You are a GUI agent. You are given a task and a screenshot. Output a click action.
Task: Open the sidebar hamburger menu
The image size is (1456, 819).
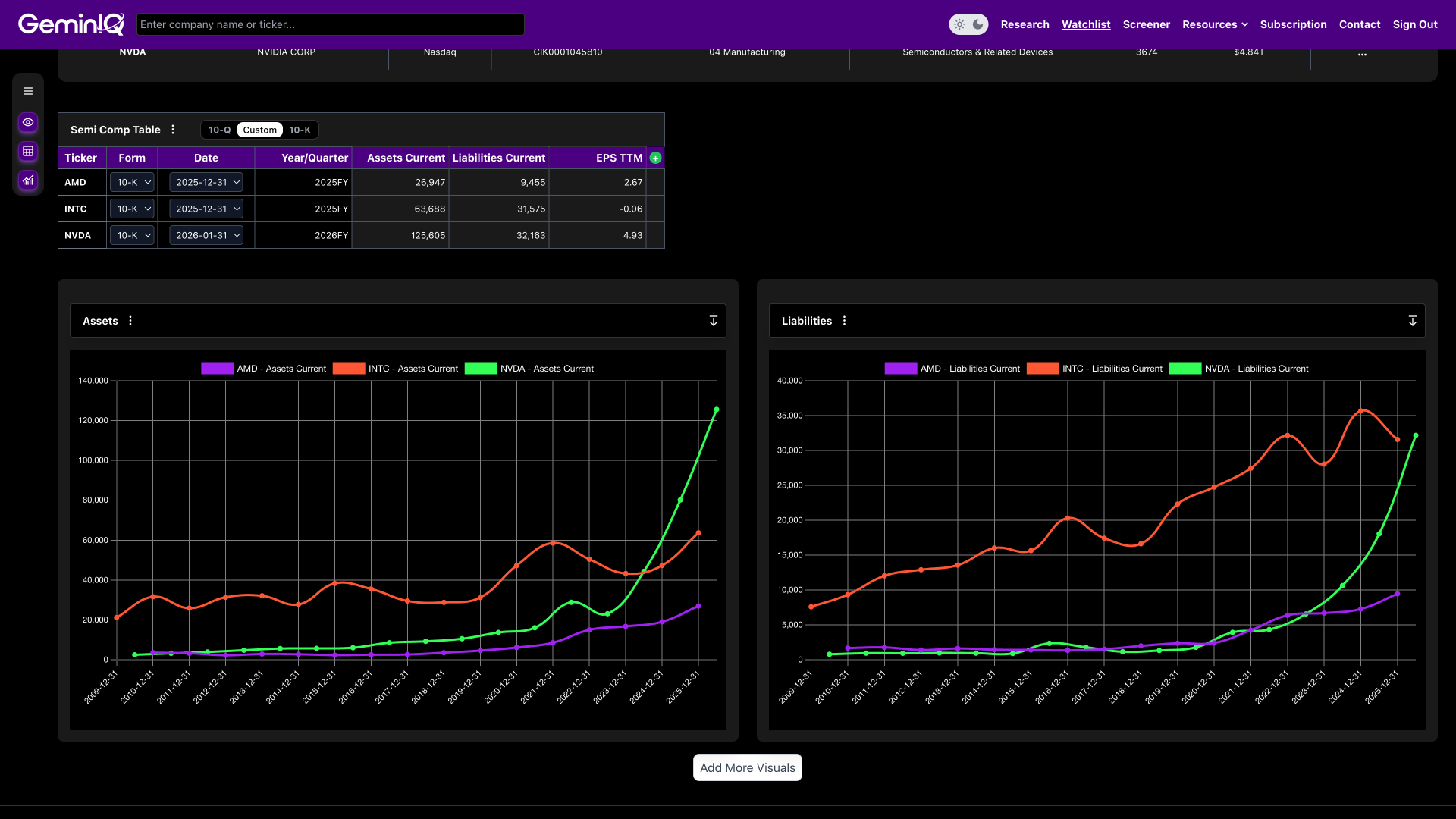[x=28, y=91]
